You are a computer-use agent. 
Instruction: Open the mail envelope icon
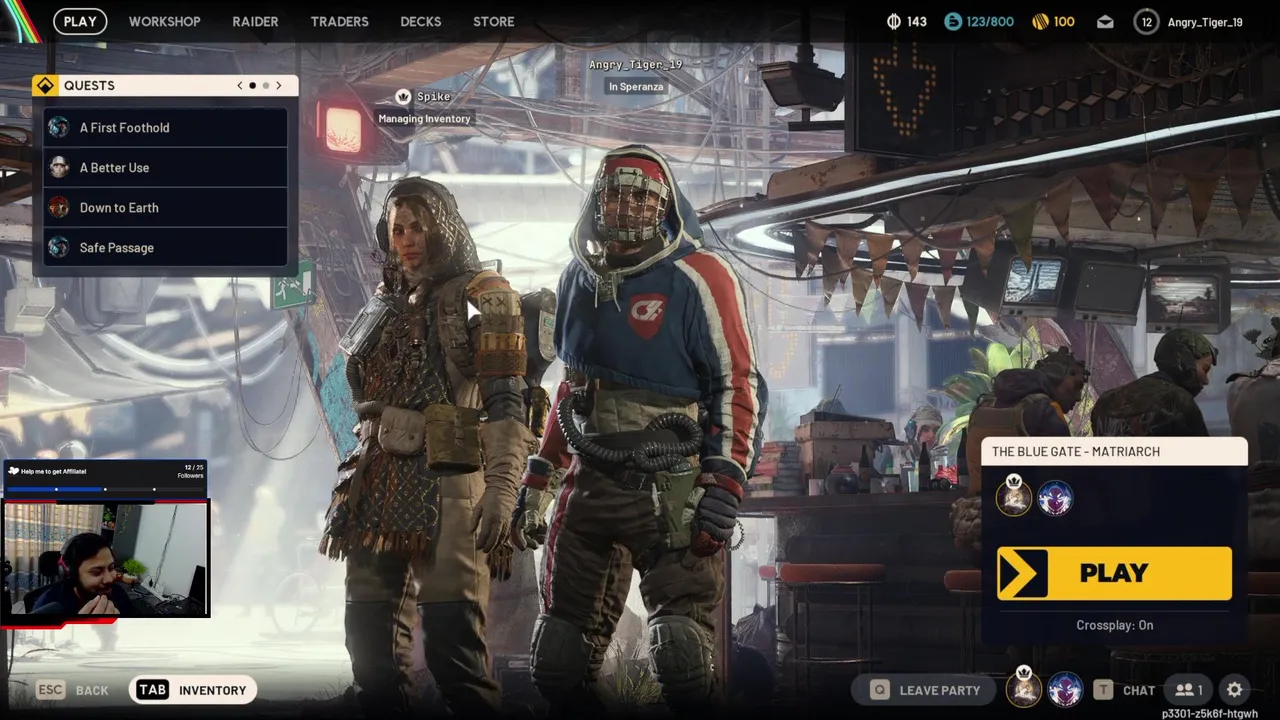click(x=1105, y=22)
